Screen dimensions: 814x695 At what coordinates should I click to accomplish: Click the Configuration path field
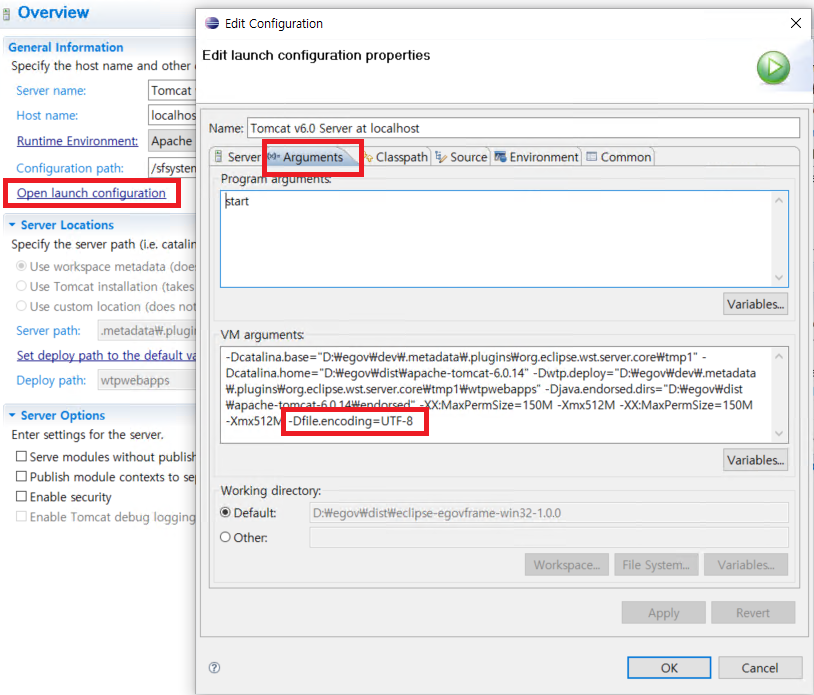pos(172,168)
